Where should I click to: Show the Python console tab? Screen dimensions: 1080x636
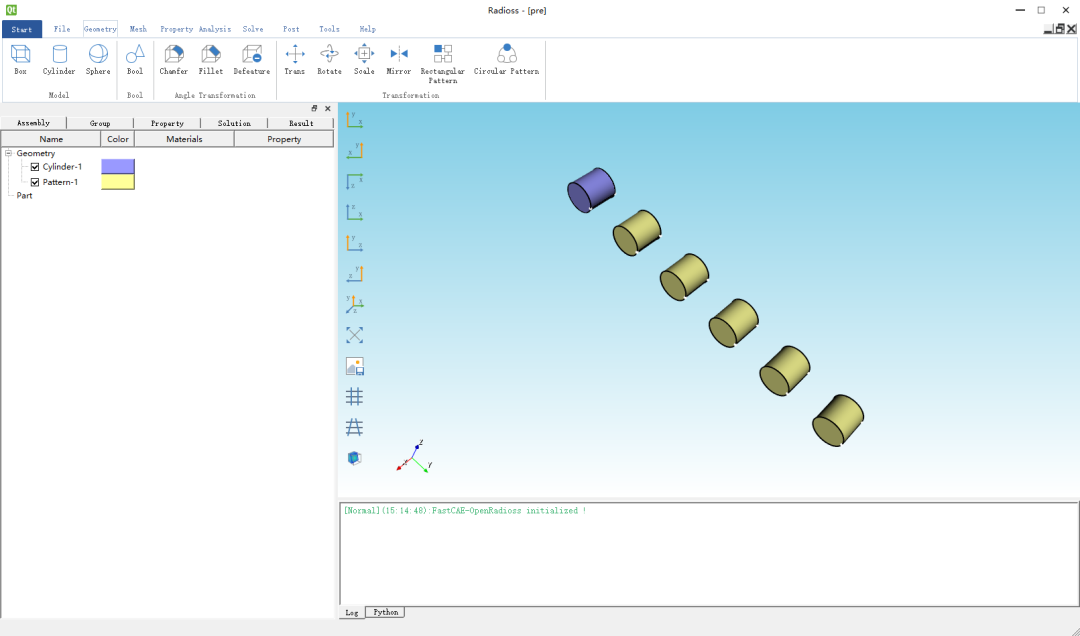click(x=385, y=612)
